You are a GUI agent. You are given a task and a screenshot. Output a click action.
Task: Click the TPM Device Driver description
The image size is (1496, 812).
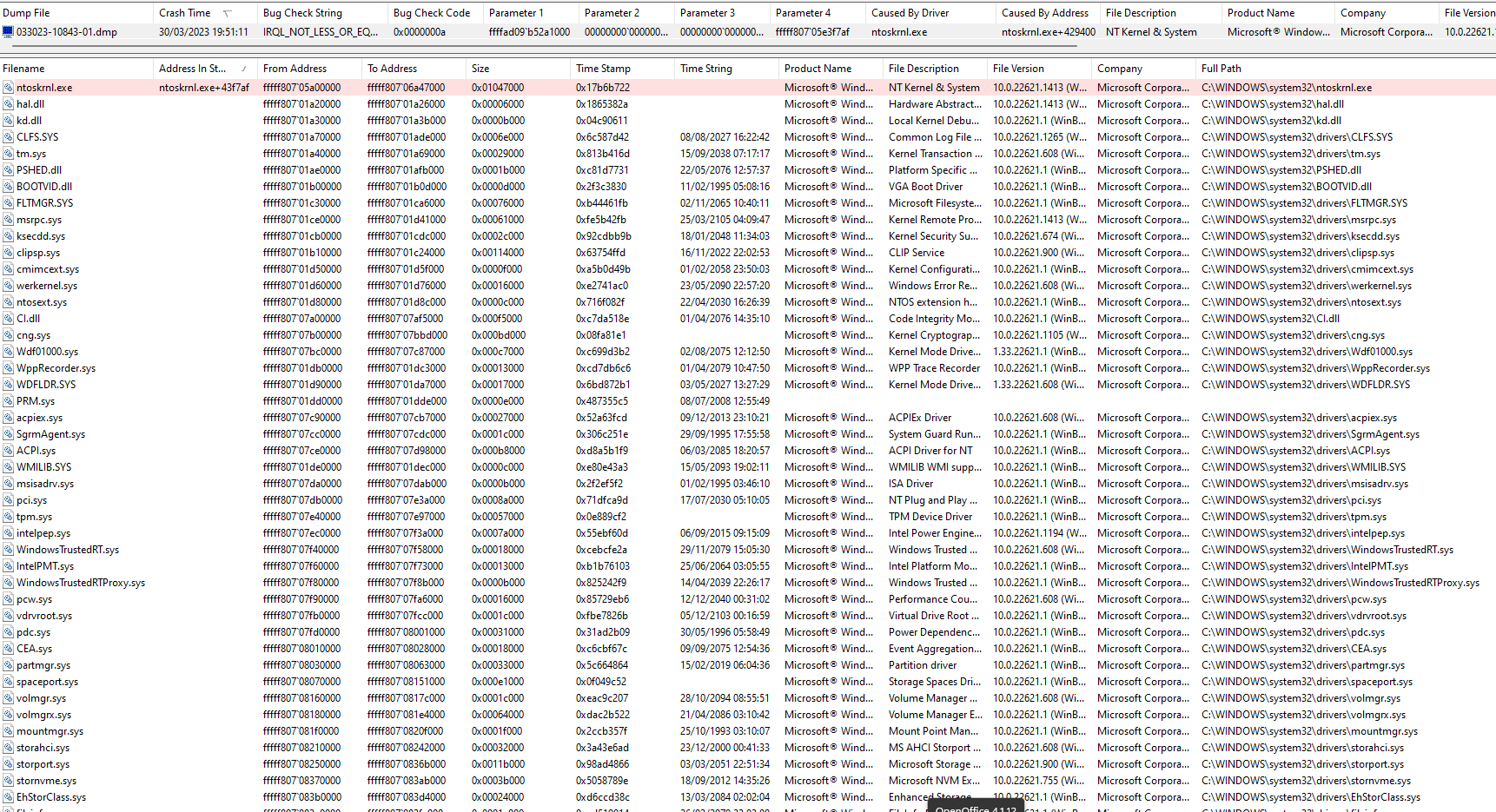pos(930,517)
